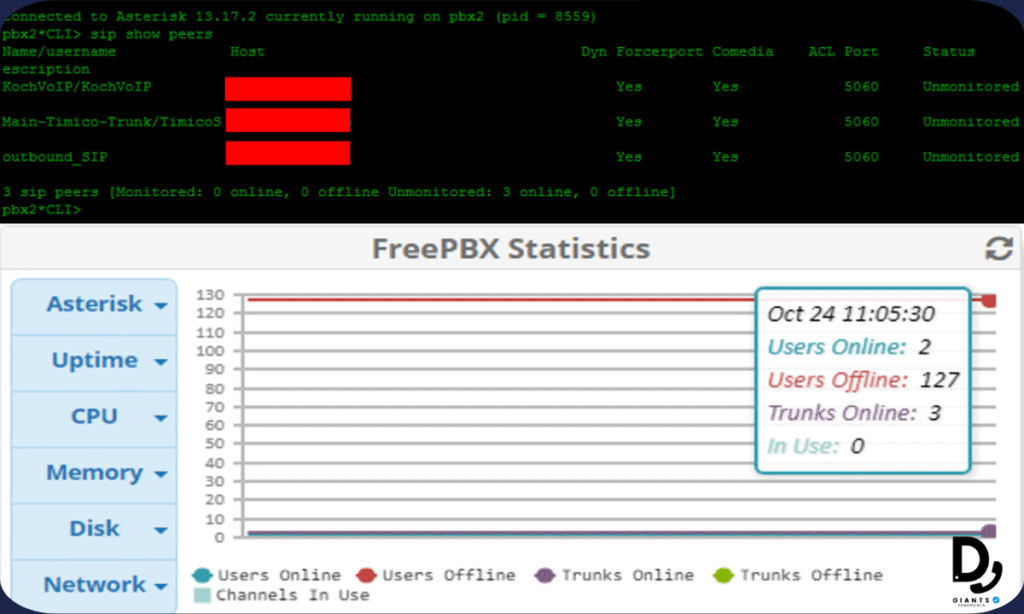The image size is (1024, 614).
Task: Click the 'sip show peers' command text
Action: tap(151, 35)
